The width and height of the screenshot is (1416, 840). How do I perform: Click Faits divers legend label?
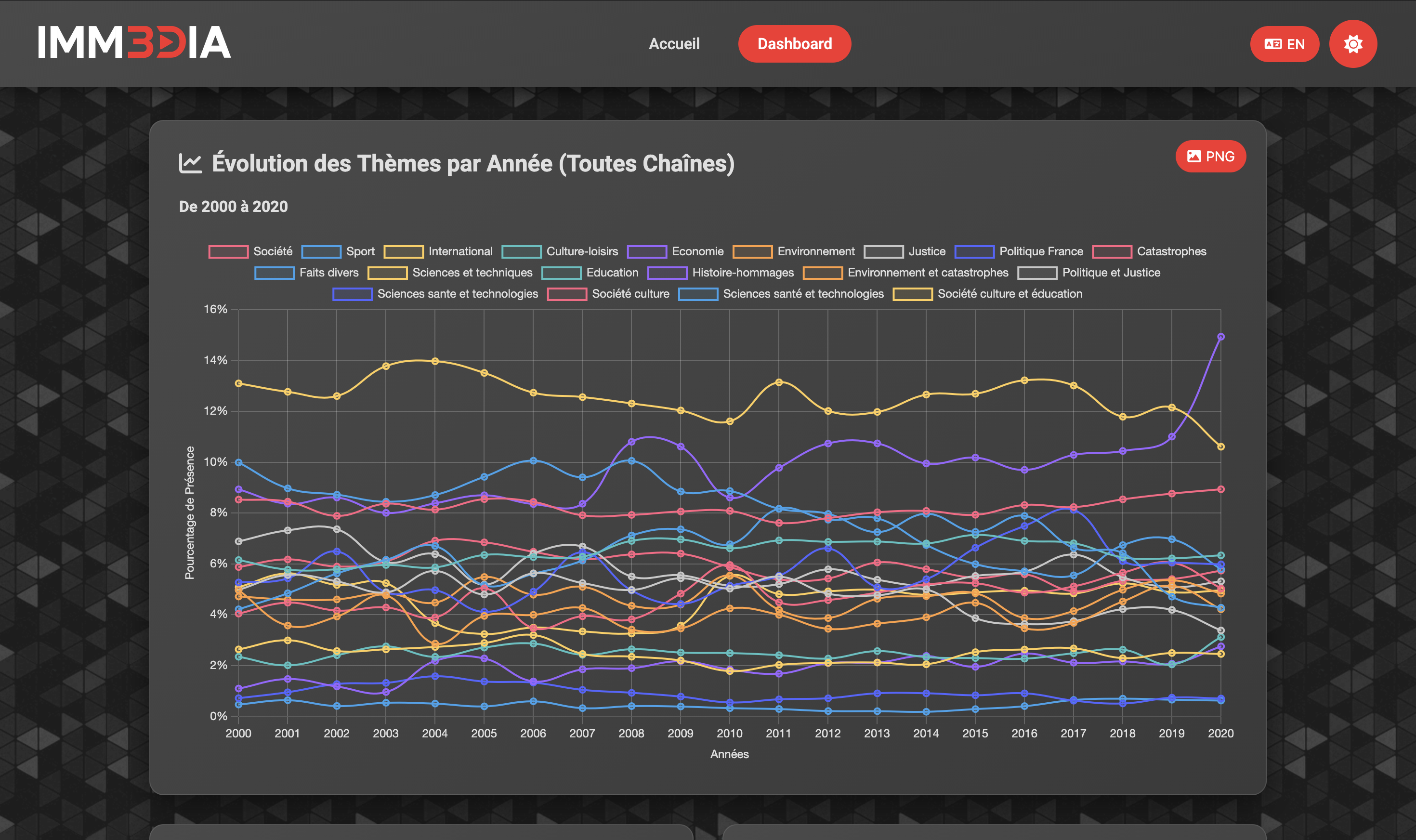[328, 273]
